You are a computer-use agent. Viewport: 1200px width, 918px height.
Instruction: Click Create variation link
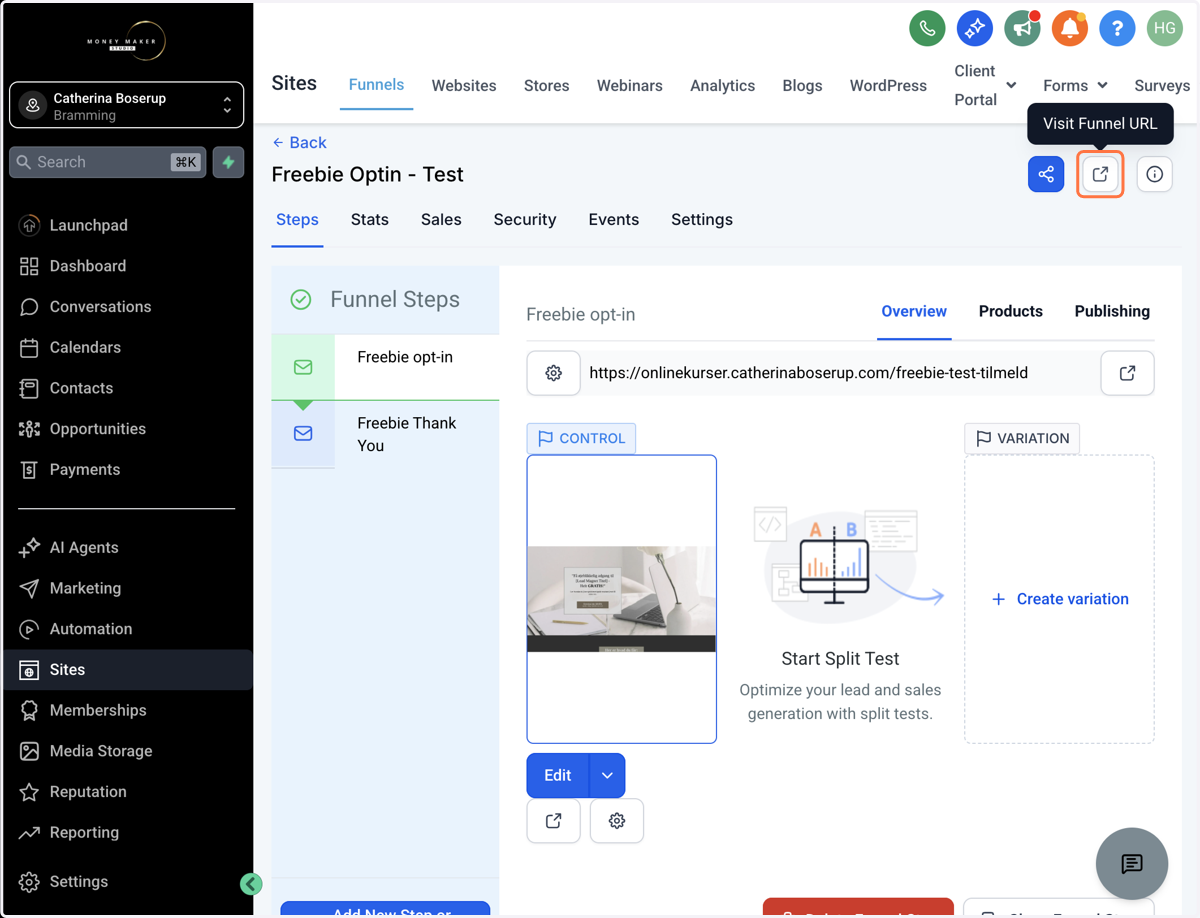point(1060,599)
